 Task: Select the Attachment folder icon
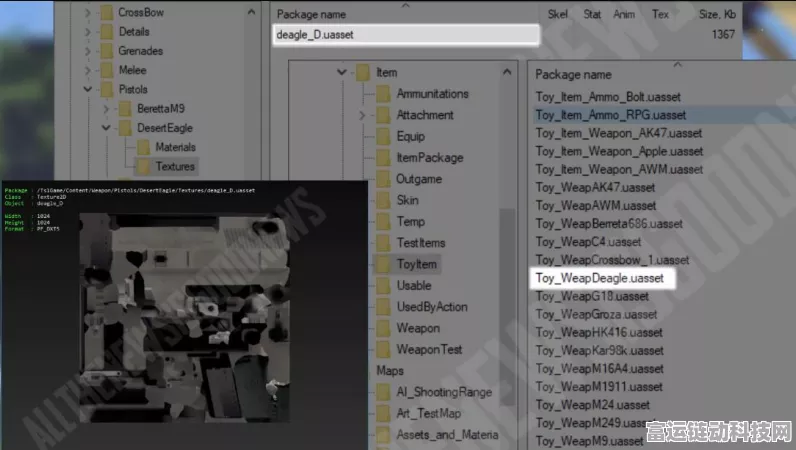383,115
